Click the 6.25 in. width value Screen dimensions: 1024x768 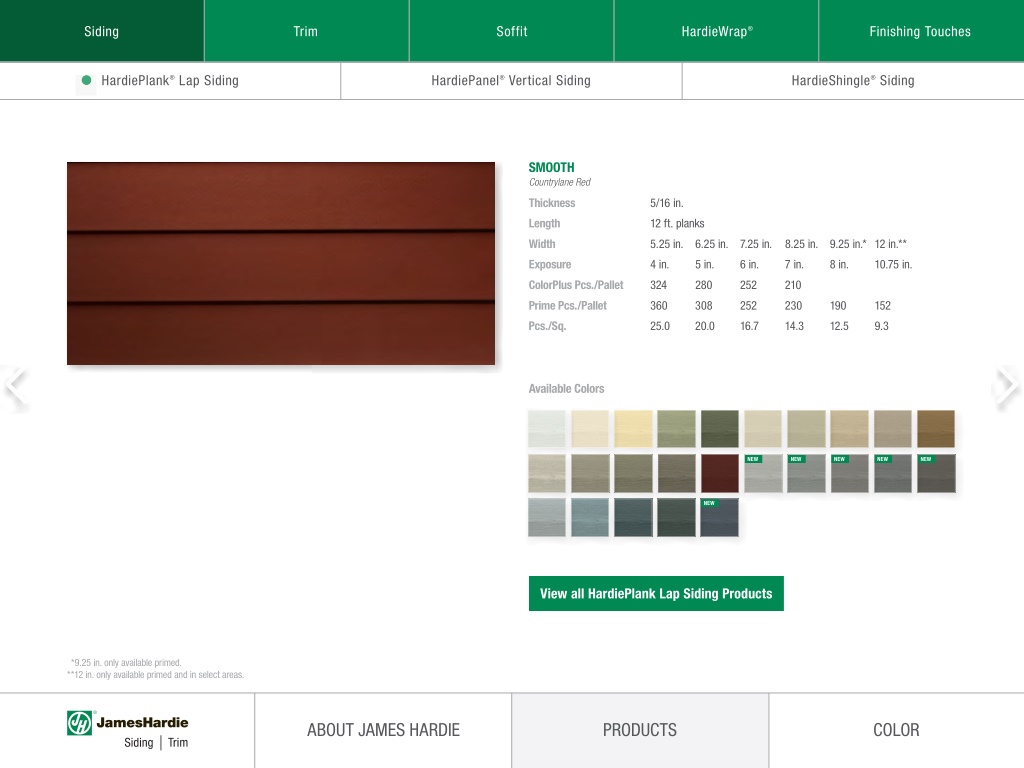[711, 244]
